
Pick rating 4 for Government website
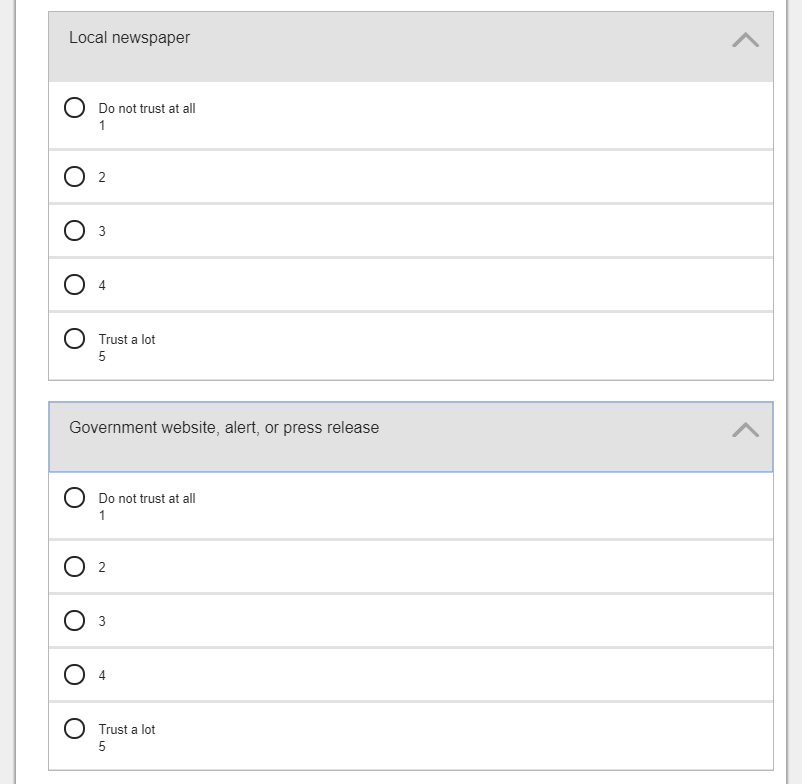point(75,675)
